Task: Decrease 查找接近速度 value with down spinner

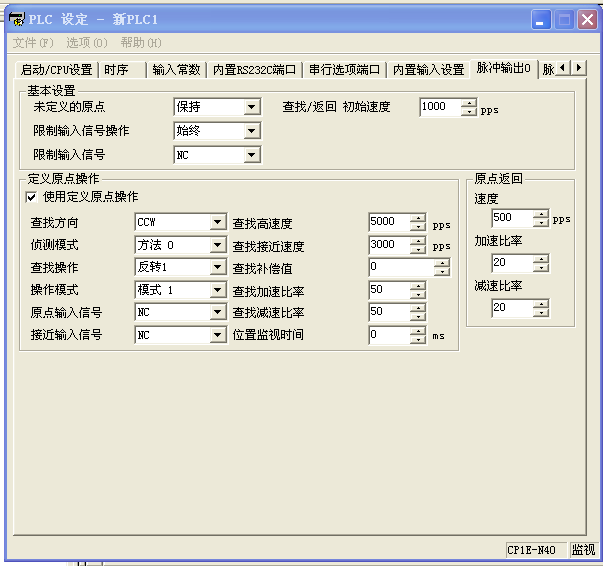Action: 418,249
